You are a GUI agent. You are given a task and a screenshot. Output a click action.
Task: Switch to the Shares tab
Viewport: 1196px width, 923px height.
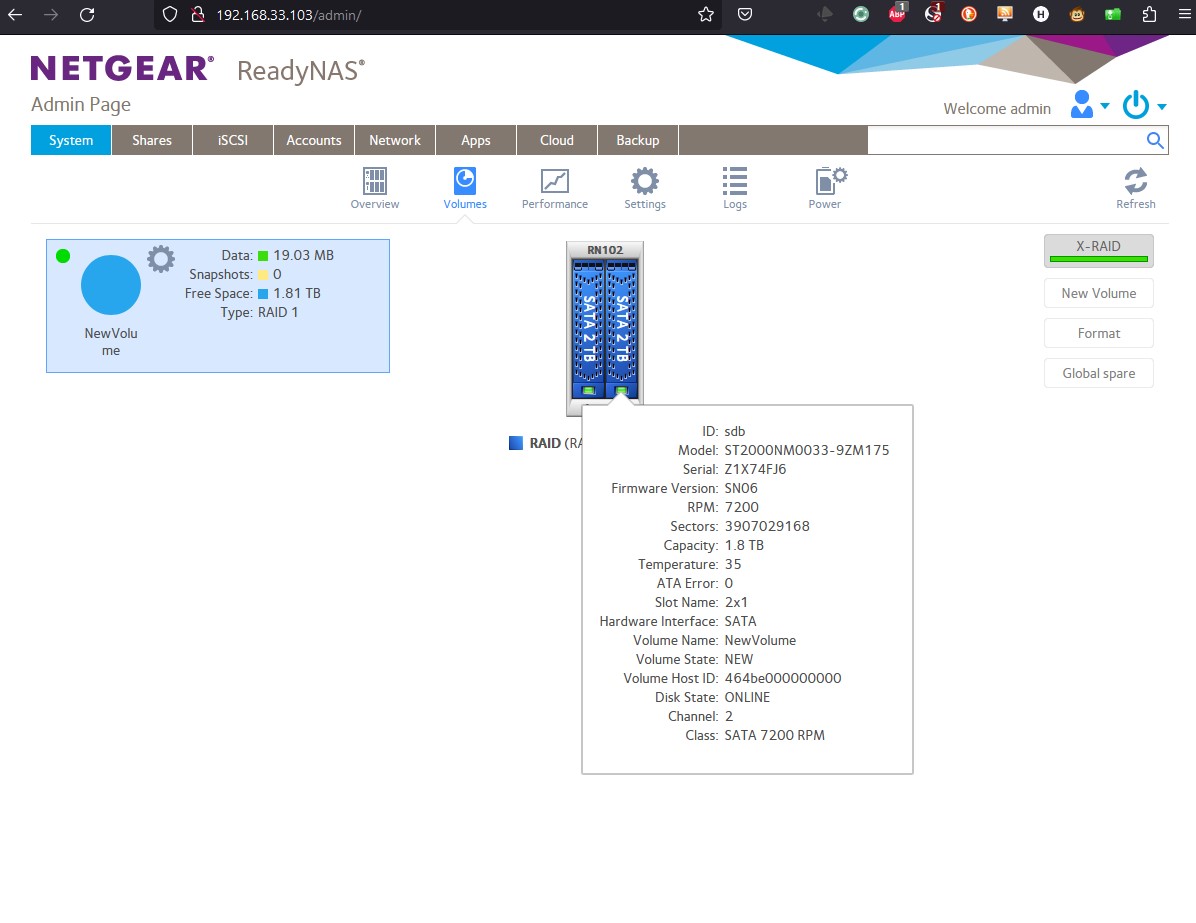151,140
